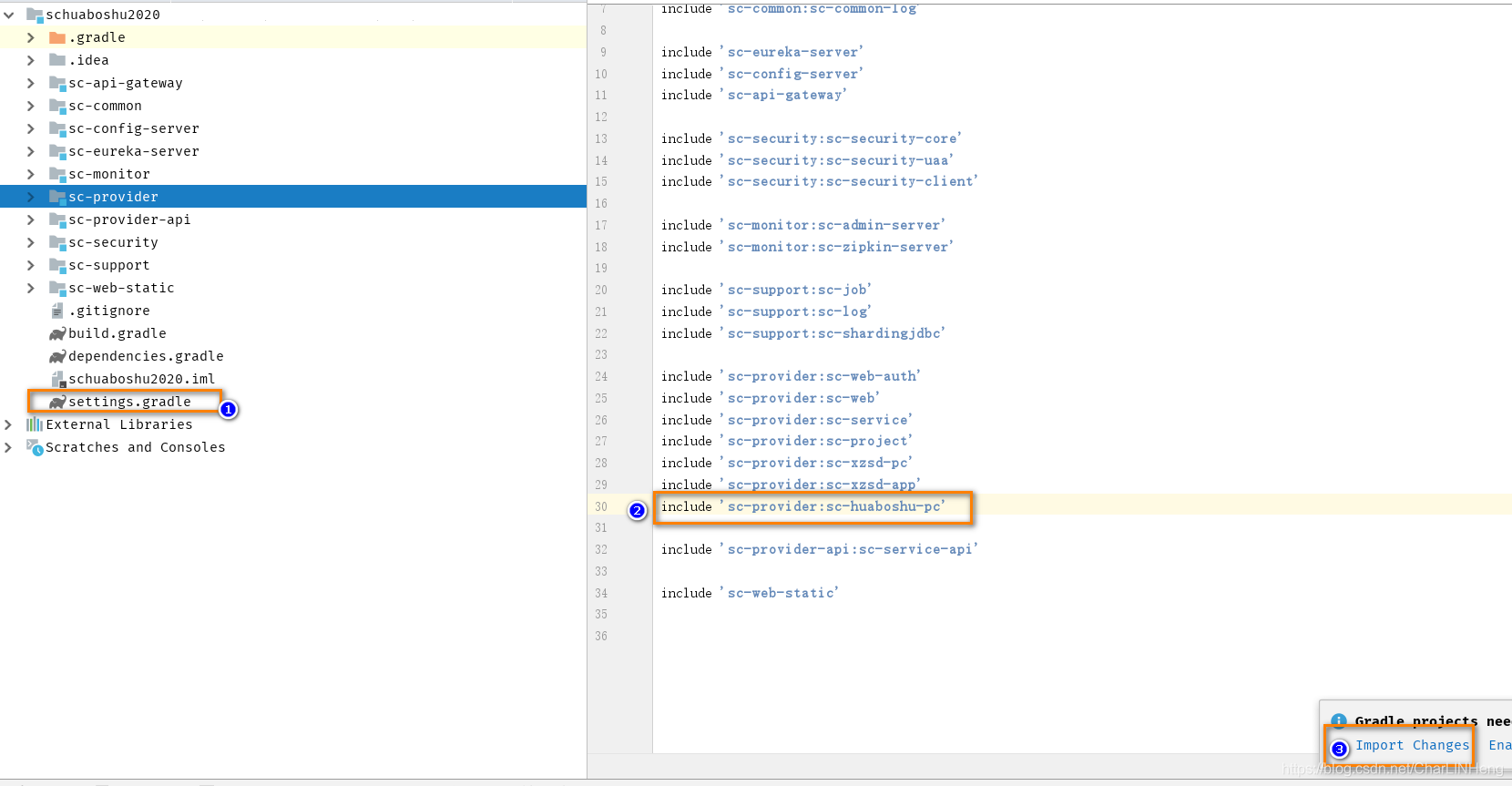The height and width of the screenshot is (786, 1512).
Task: Click the orange .gradle folder icon
Action: pos(57,37)
